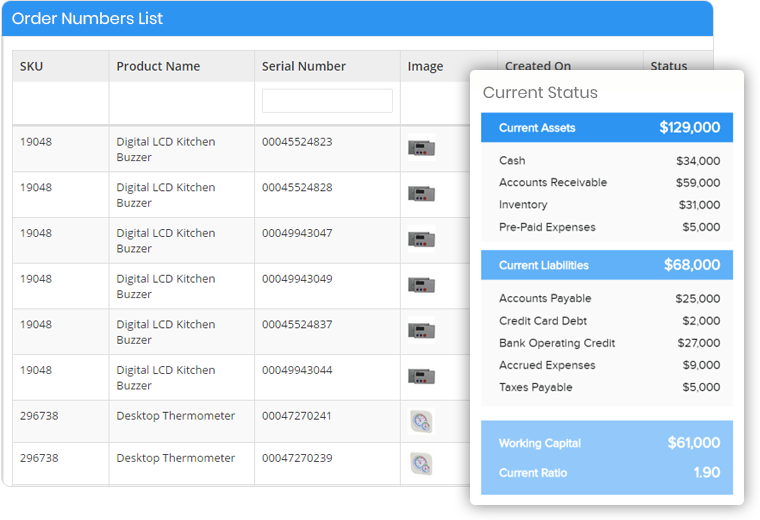Sort by Serial Number column header

[304, 66]
